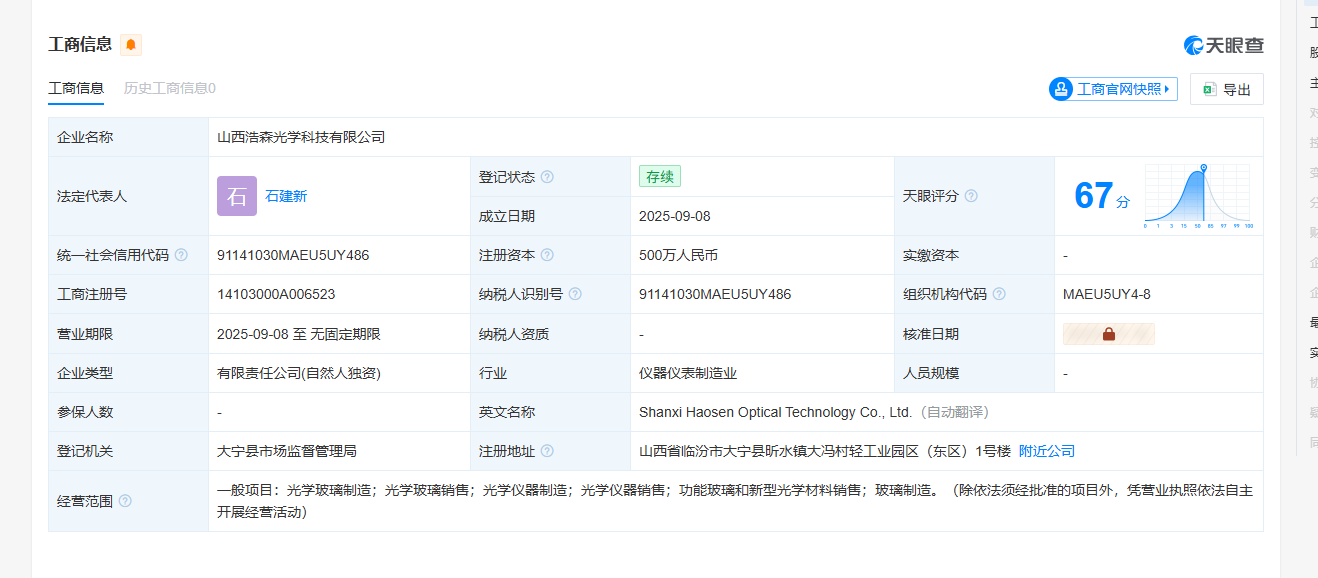Click 附近公司 nearby companies link
This screenshot has height=578, width=1318.
click(1047, 451)
